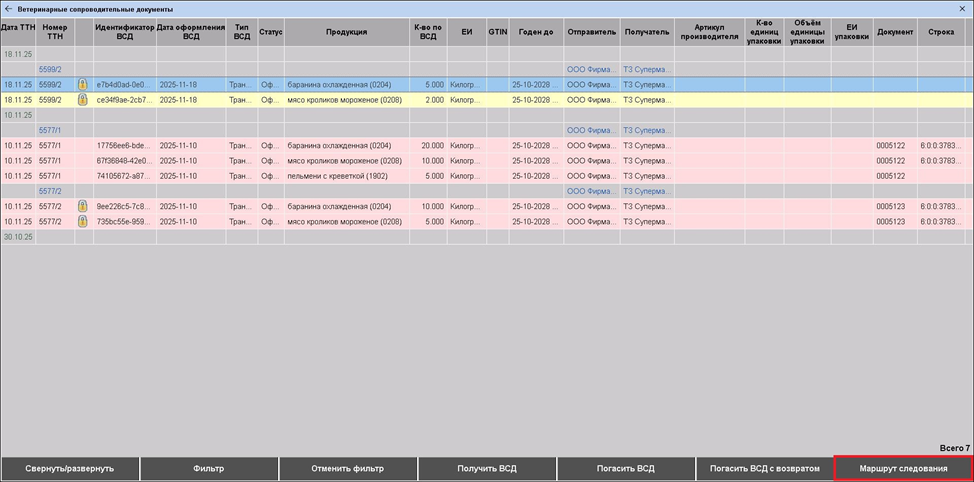Viewport: 974px width, 482px height.
Task: Expand the 30.10.25 date group row
Action: (x=18, y=236)
